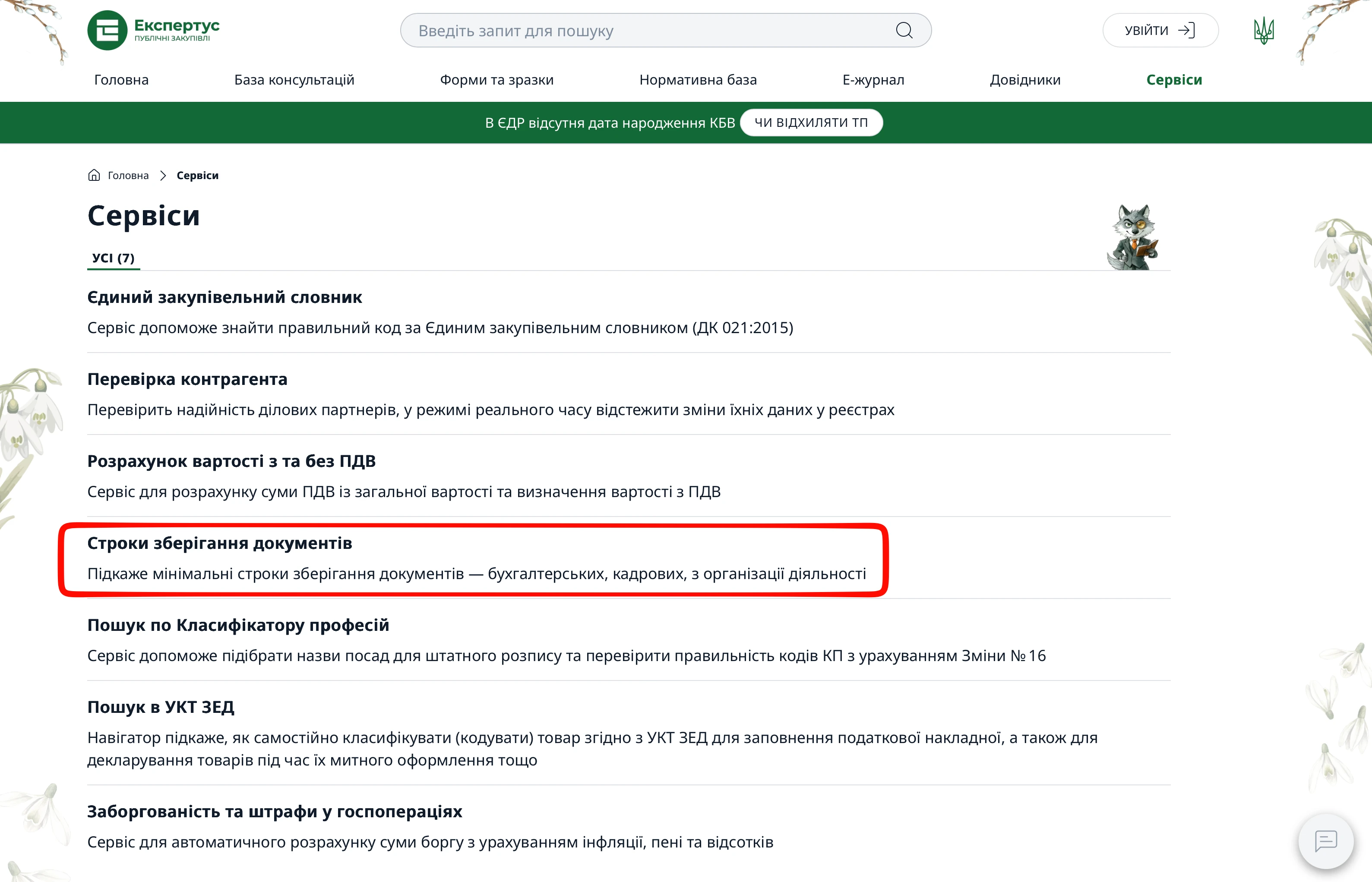The width and height of the screenshot is (1372, 882).
Task: Click the breadcrumb chevron separator
Action: (x=164, y=175)
